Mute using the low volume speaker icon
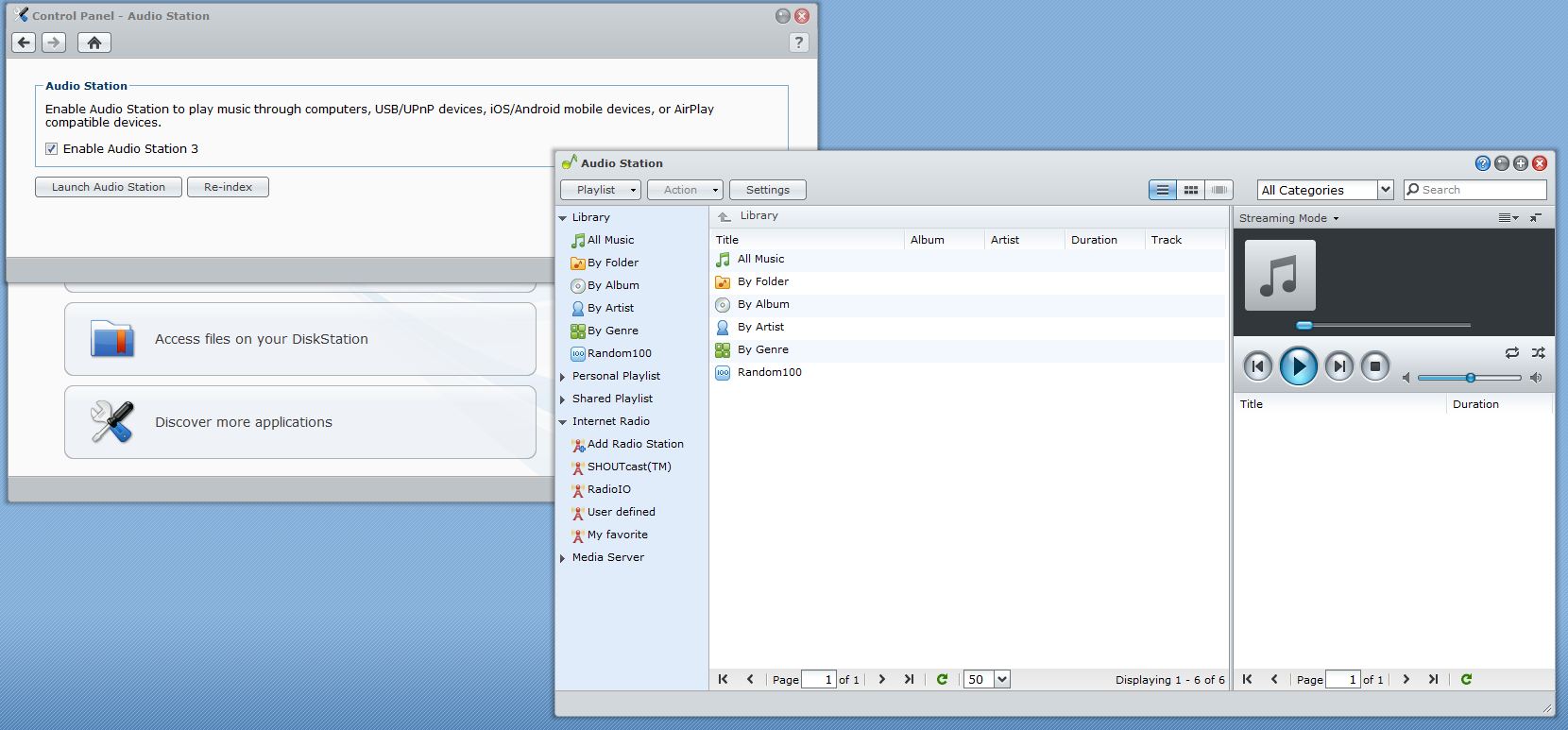Viewport: 1568px width, 730px height. tap(1406, 378)
